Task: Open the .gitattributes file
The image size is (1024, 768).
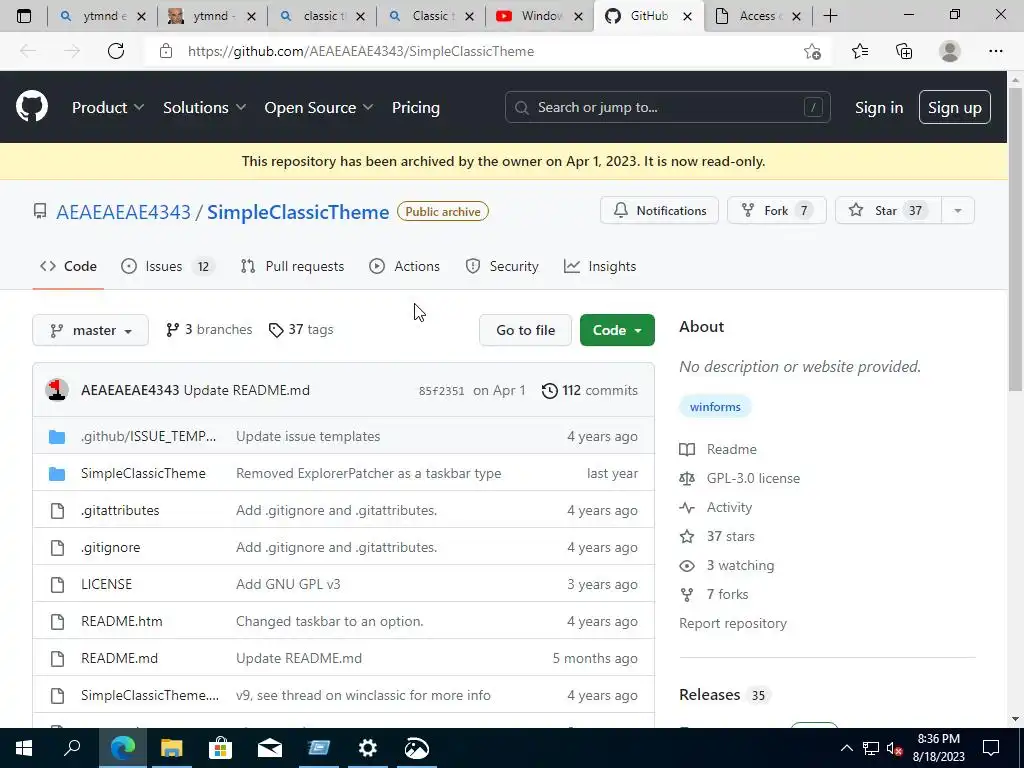Action: [x=120, y=511]
